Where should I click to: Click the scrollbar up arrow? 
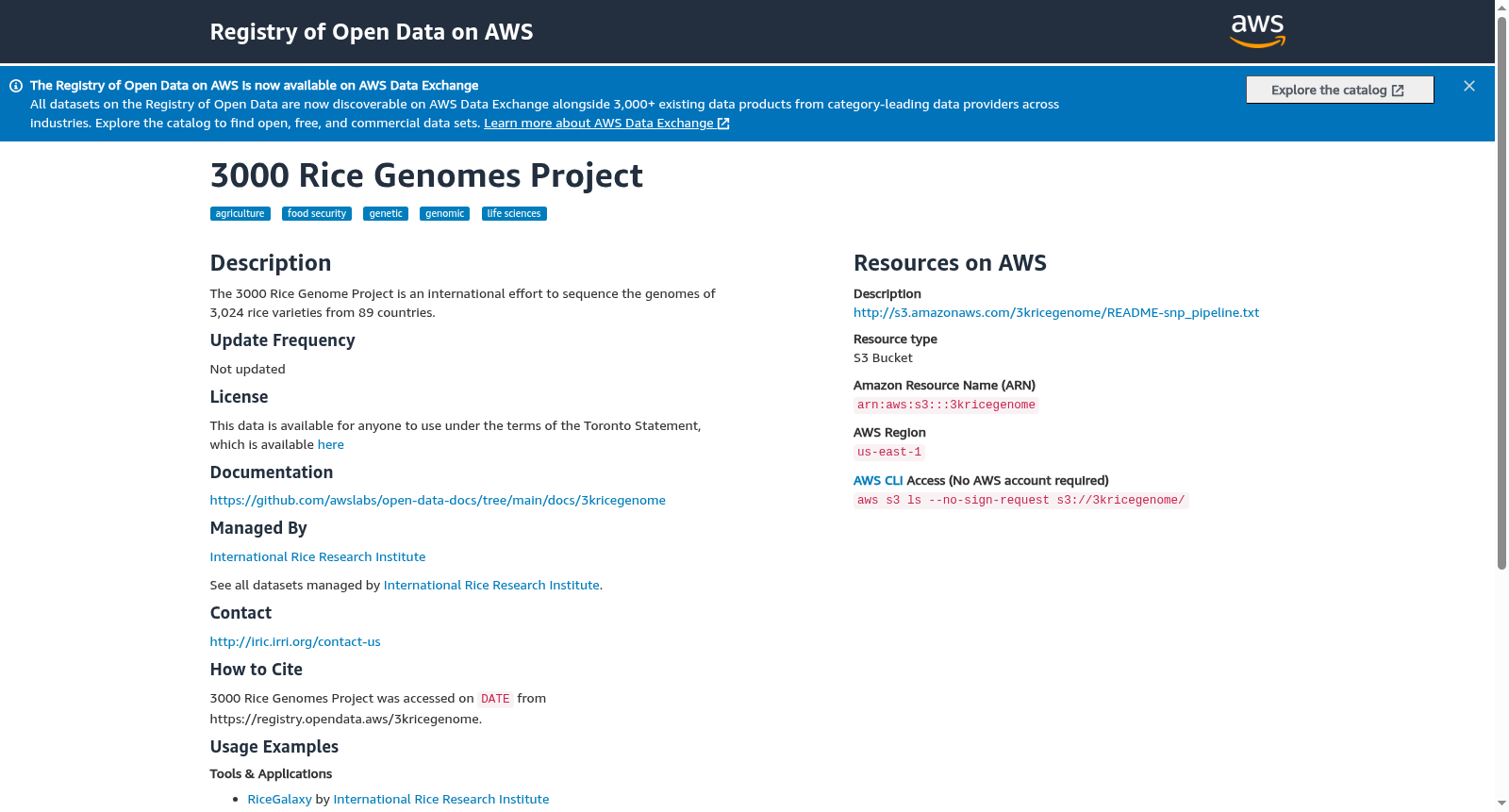click(x=1501, y=8)
